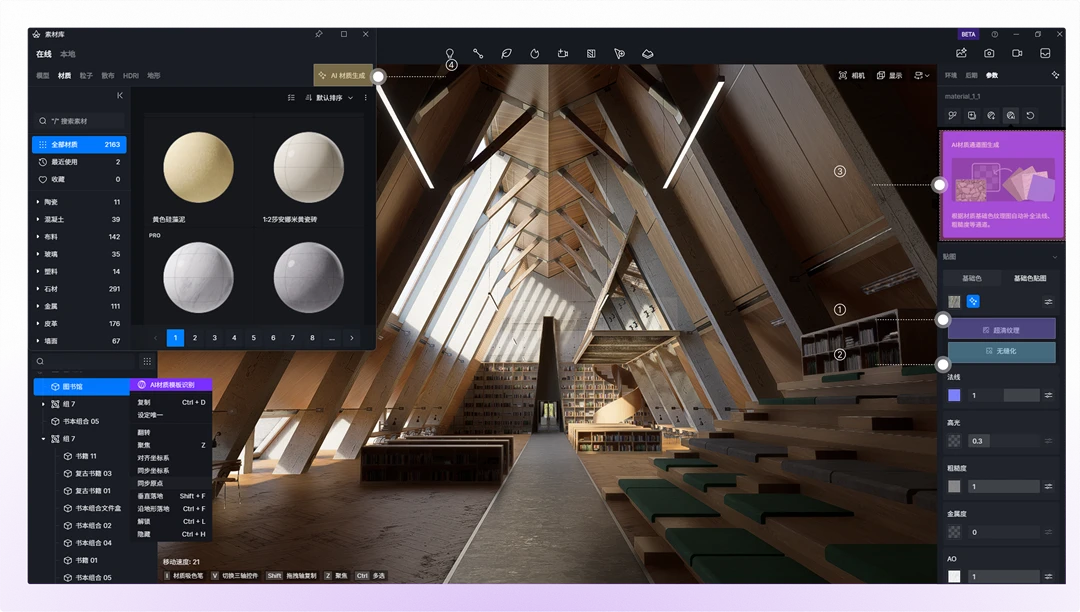1080x612 pixels.
Task: Open the 黄色硅藻泥 material thumbnail
Action: tap(198, 168)
